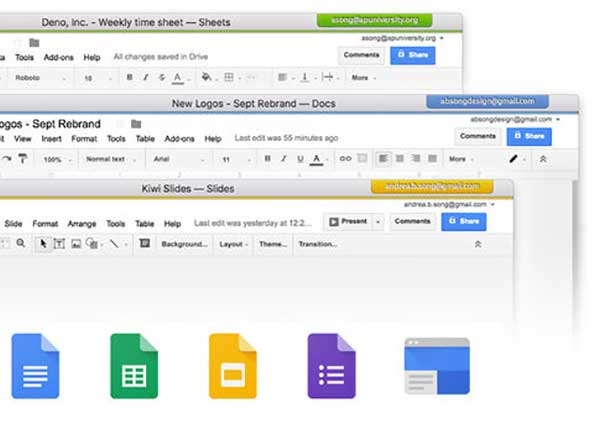Select the shape tool in Slides
Viewport: 600px width, 438px height.
tap(91, 243)
